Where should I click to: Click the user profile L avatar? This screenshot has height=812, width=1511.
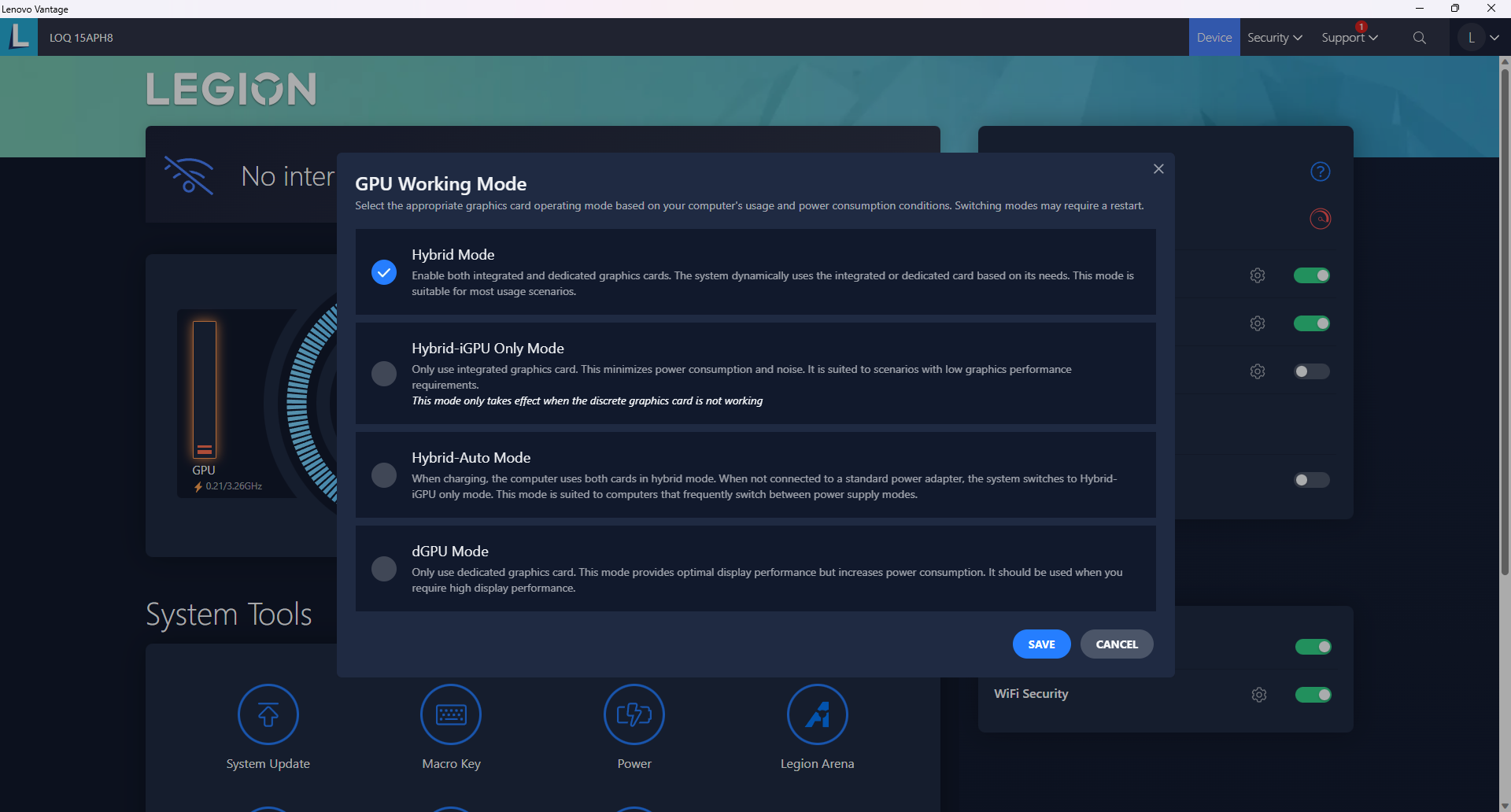(1471, 38)
